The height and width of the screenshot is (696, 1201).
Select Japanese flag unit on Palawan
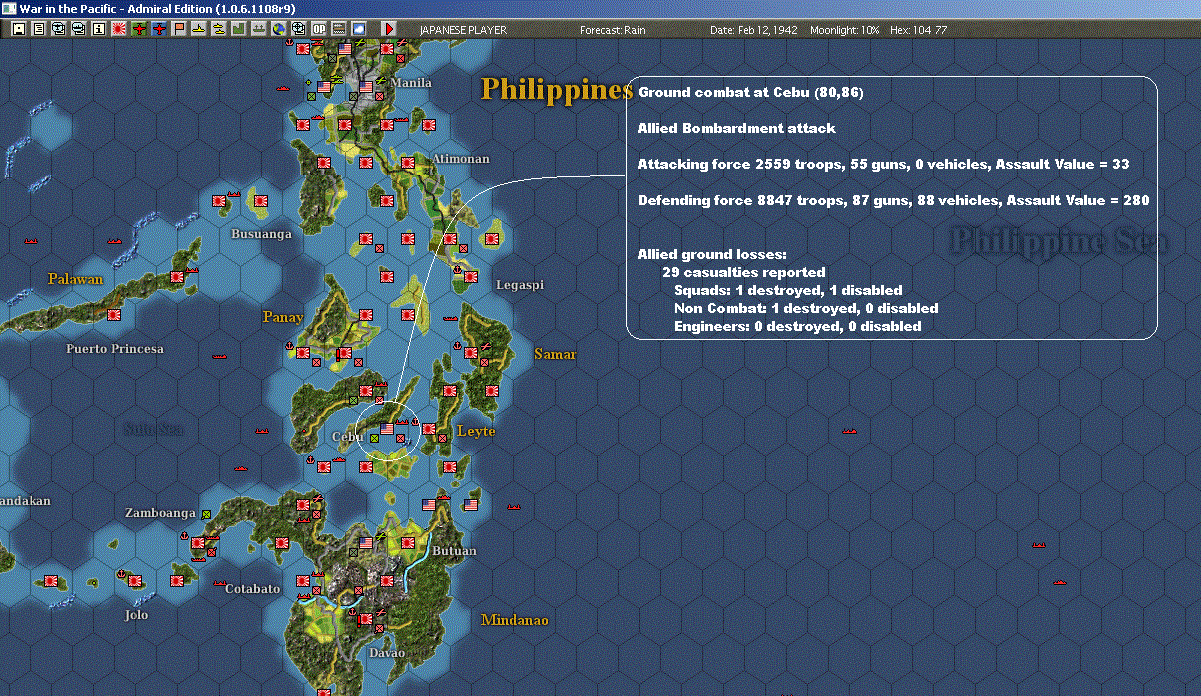click(x=177, y=275)
